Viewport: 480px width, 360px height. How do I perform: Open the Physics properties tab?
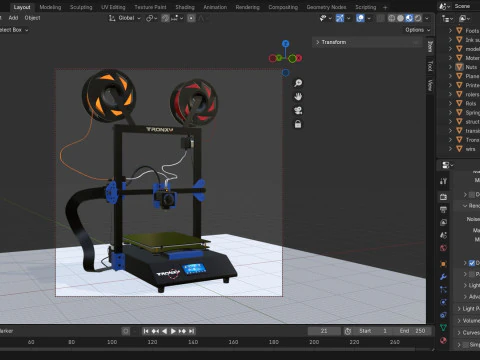(443, 302)
